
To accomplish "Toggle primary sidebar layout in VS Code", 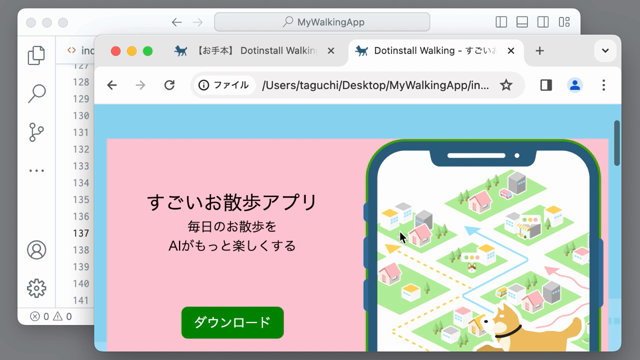I will [501, 22].
